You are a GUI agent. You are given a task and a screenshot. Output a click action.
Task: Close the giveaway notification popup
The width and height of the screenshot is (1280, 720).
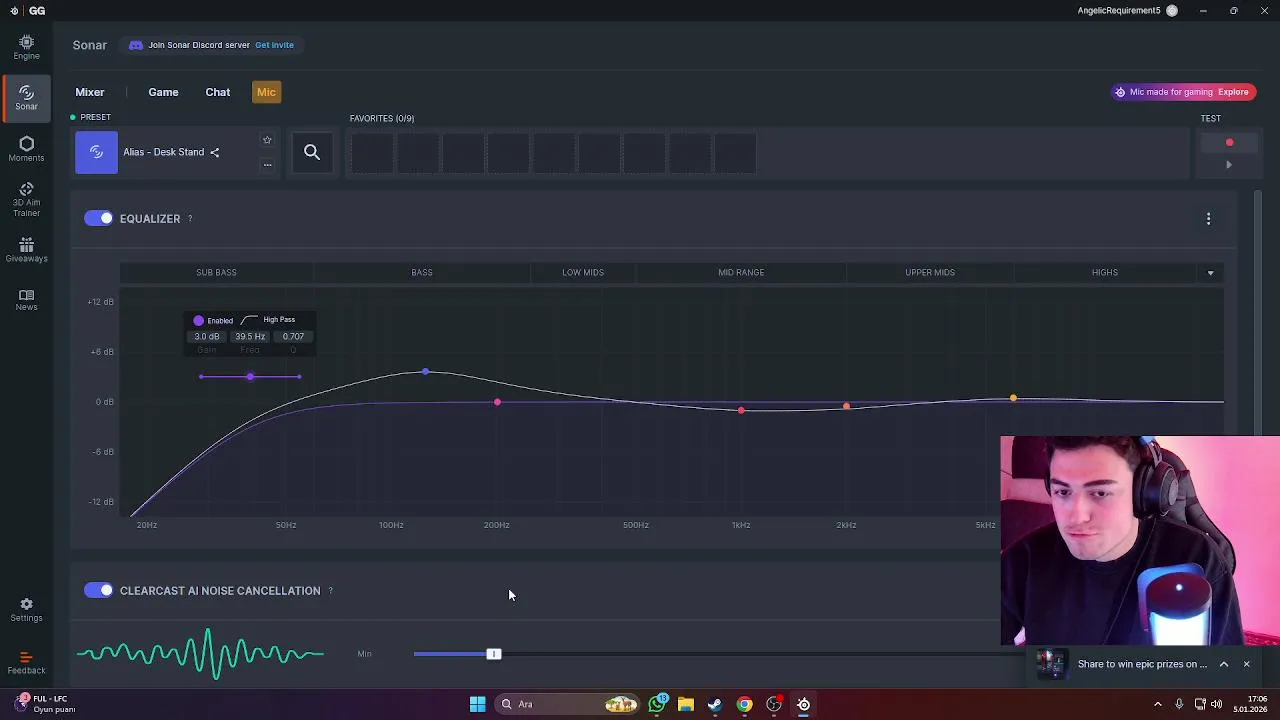pyautogui.click(x=1246, y=664)
